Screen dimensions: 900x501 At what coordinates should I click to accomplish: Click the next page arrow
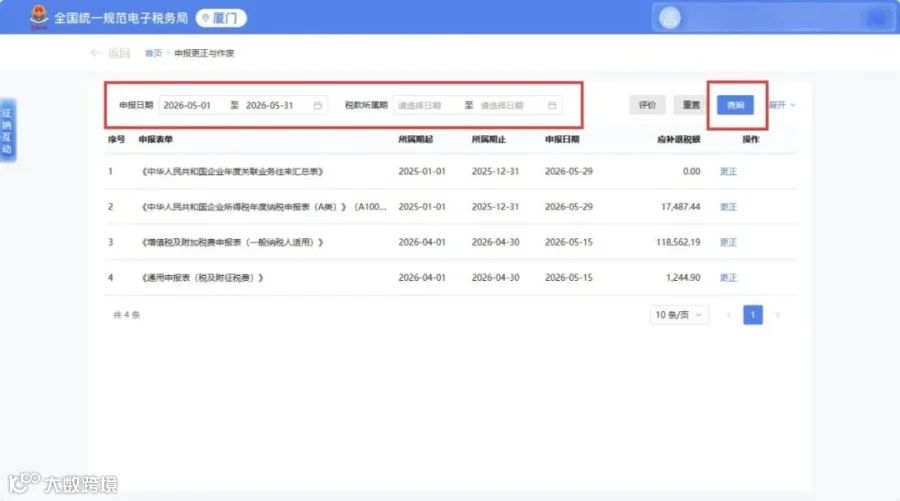tap(777, 315)
